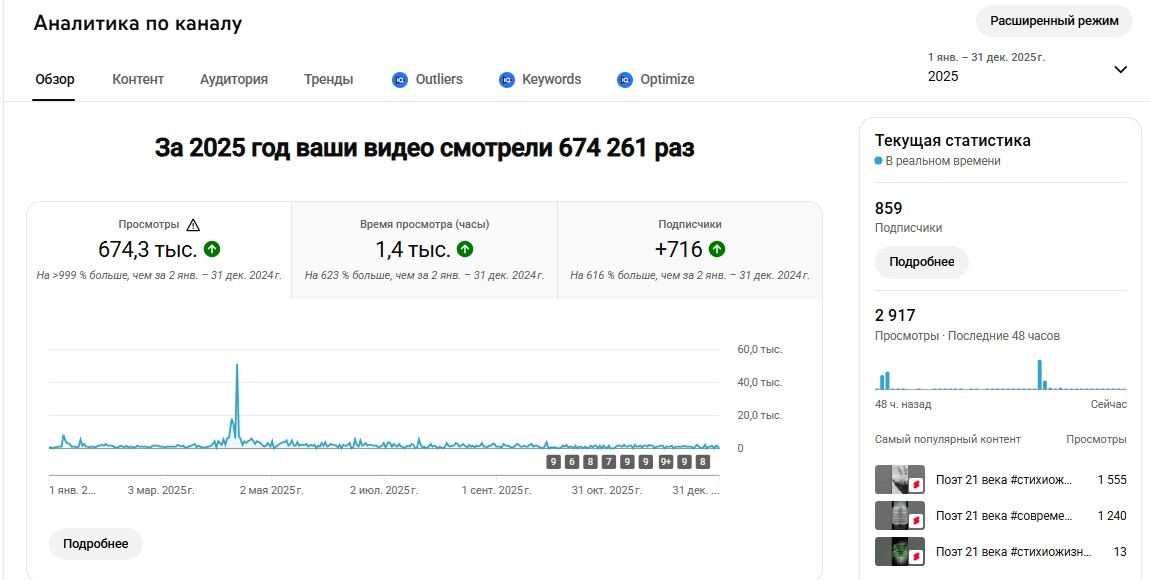Open the video thumbnail with 13 views
This screenshot has height=580, width=1150.
[900, 551]
